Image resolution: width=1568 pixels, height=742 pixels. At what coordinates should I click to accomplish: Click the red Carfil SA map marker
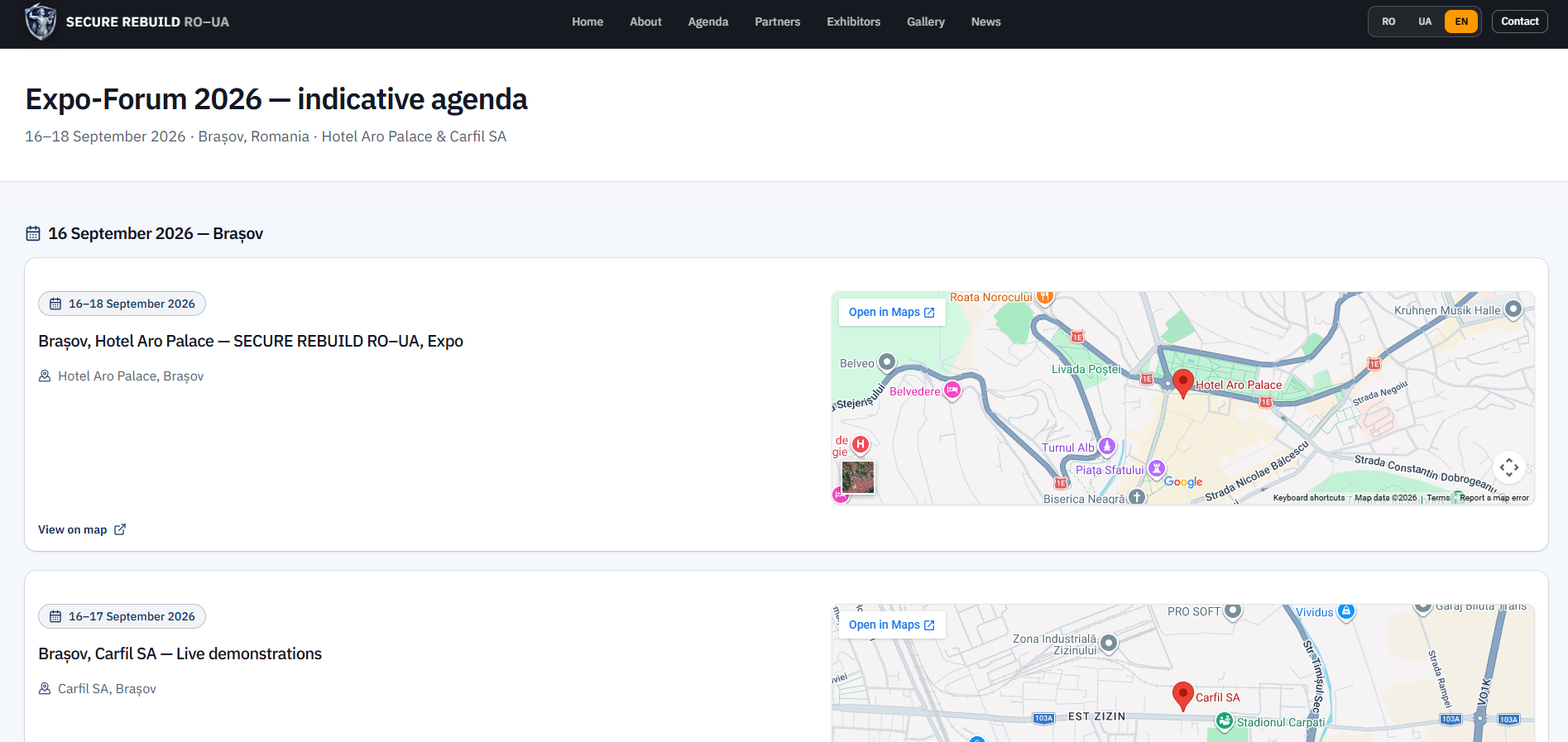pos(1183,696)
